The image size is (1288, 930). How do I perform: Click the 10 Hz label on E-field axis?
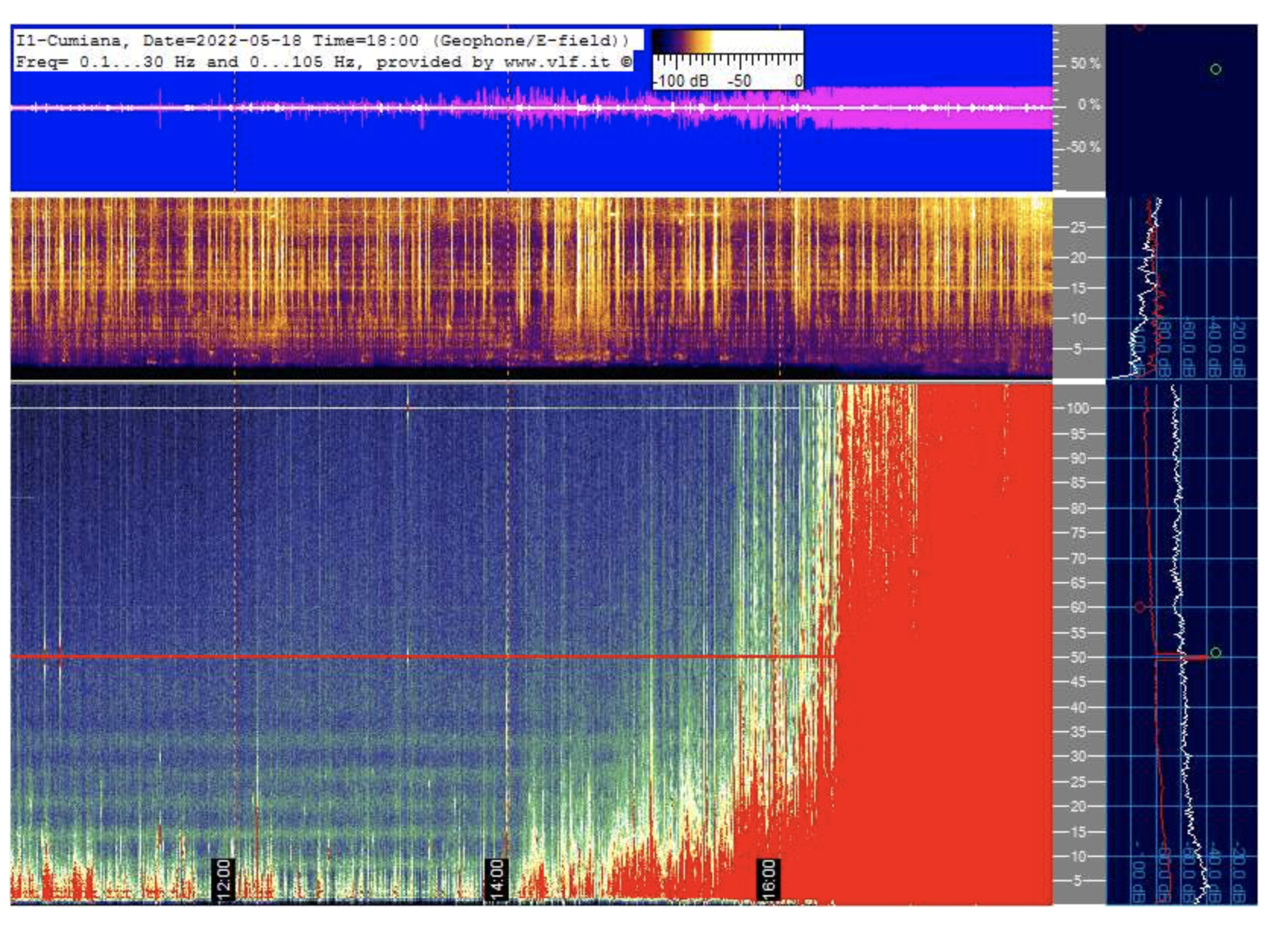1078,856
